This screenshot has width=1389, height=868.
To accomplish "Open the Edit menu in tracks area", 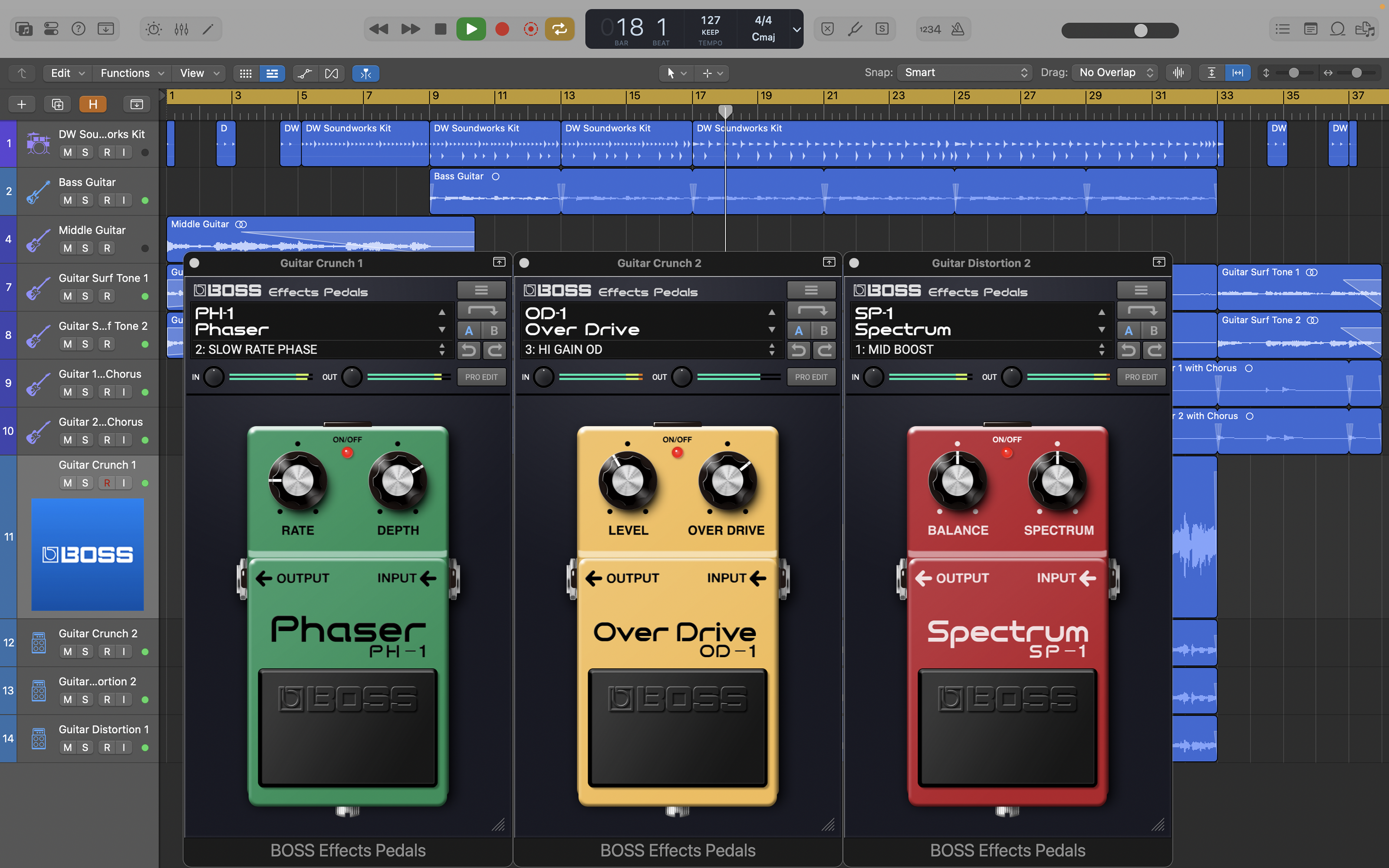I will pos(66,73).
